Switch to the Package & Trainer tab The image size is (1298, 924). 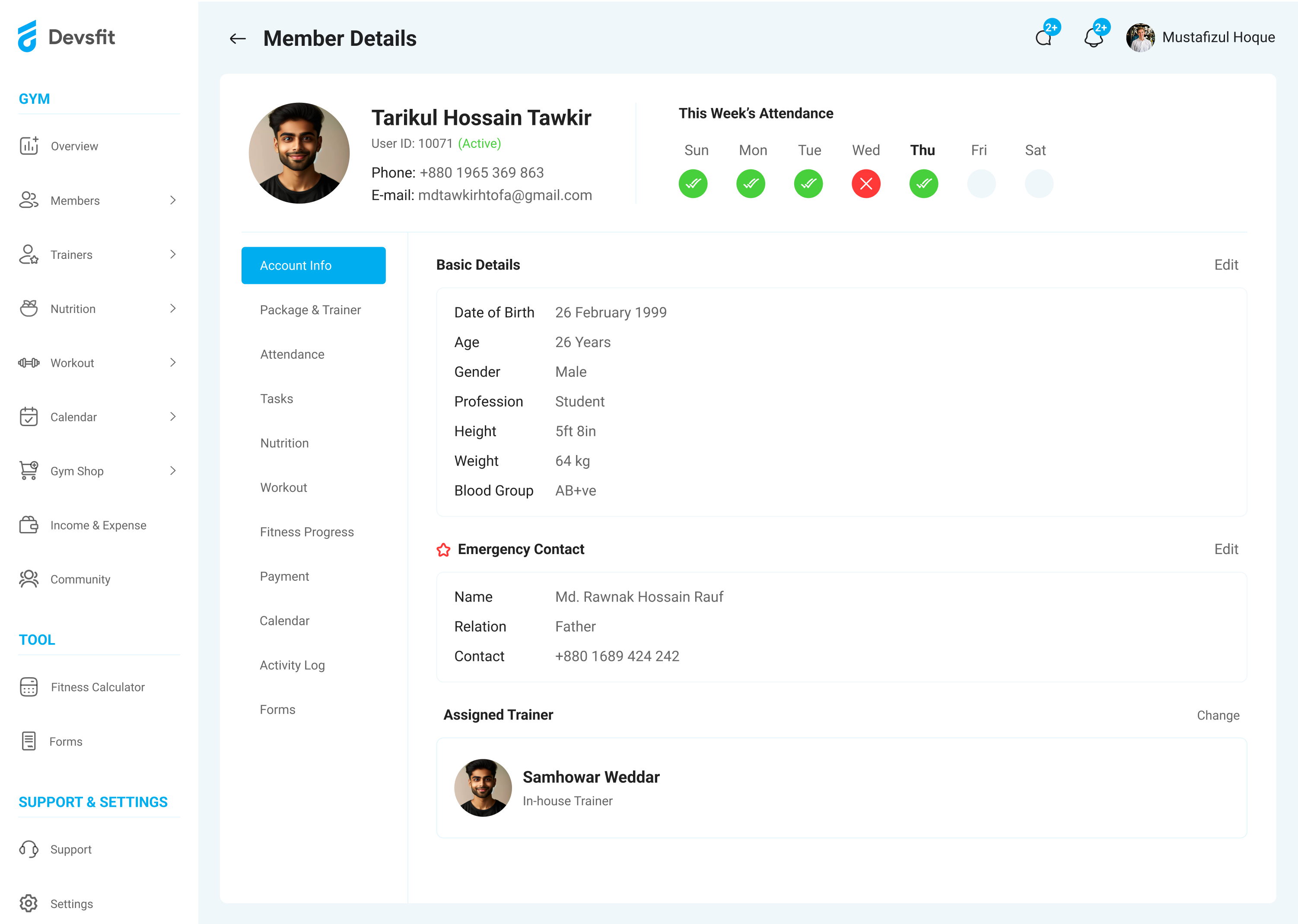[311, 309]
